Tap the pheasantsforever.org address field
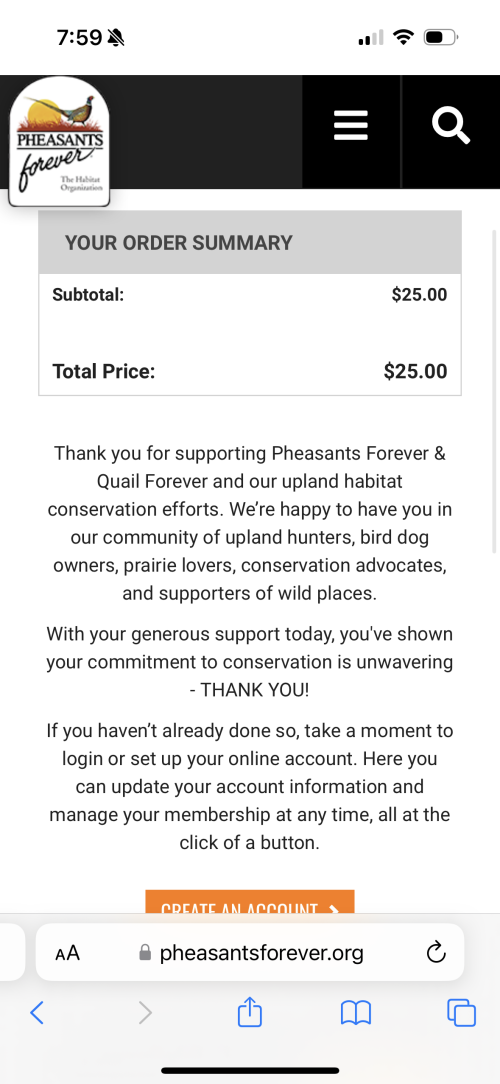Viewport: 500px width, 1084px height. [250, 952]
